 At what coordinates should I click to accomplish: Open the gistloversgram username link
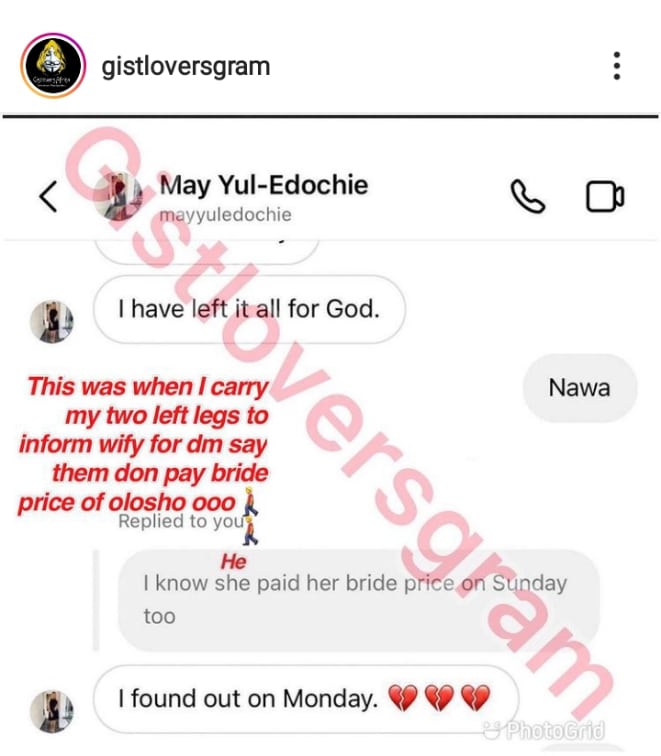[x=186, y=66]
